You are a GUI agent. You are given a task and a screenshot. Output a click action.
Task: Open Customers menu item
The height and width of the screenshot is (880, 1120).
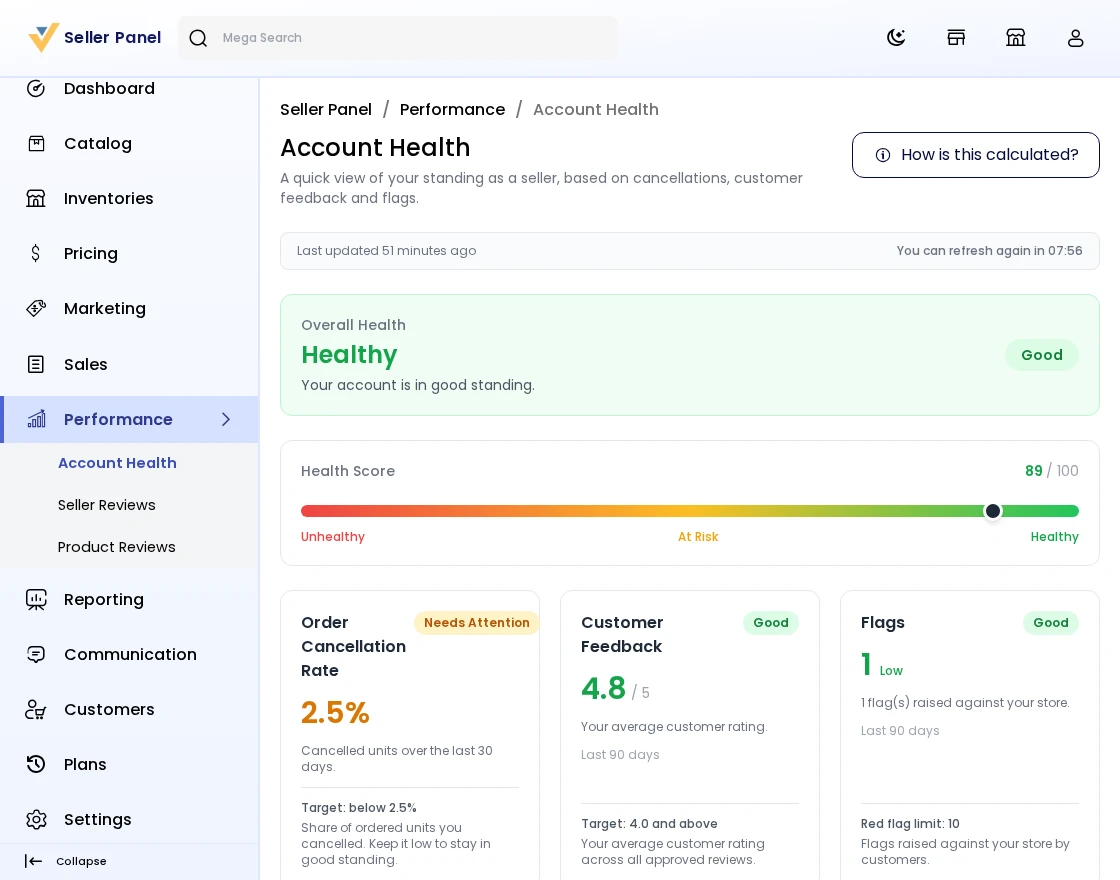(129, 709)
